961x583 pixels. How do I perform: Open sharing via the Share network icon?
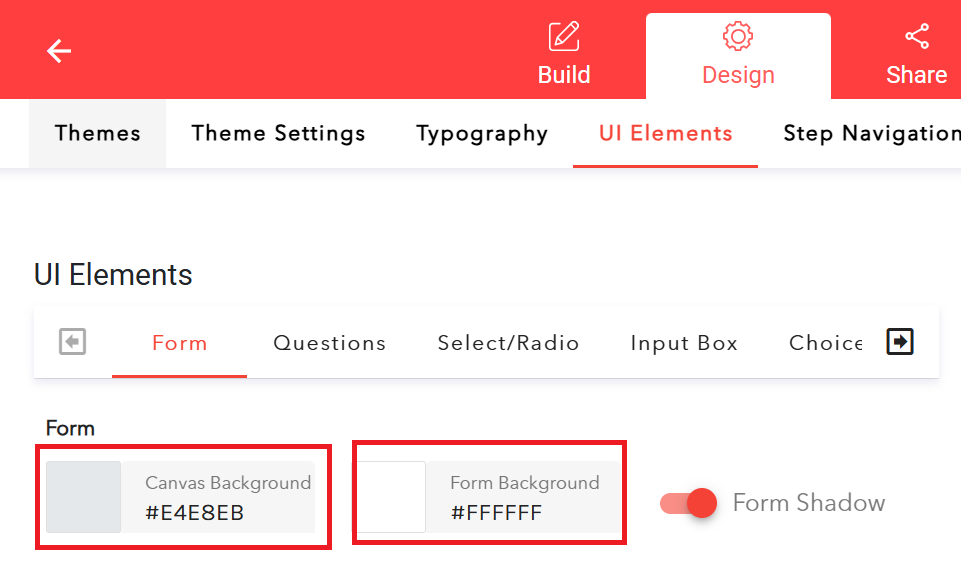pyautogui.click(x=916, y=35)
